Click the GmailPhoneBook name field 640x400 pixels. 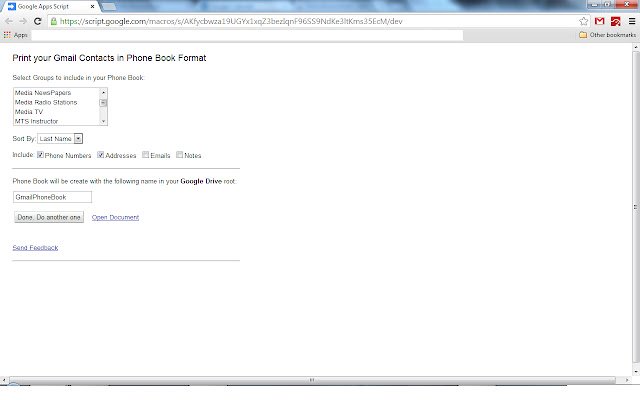pos(52,197)
